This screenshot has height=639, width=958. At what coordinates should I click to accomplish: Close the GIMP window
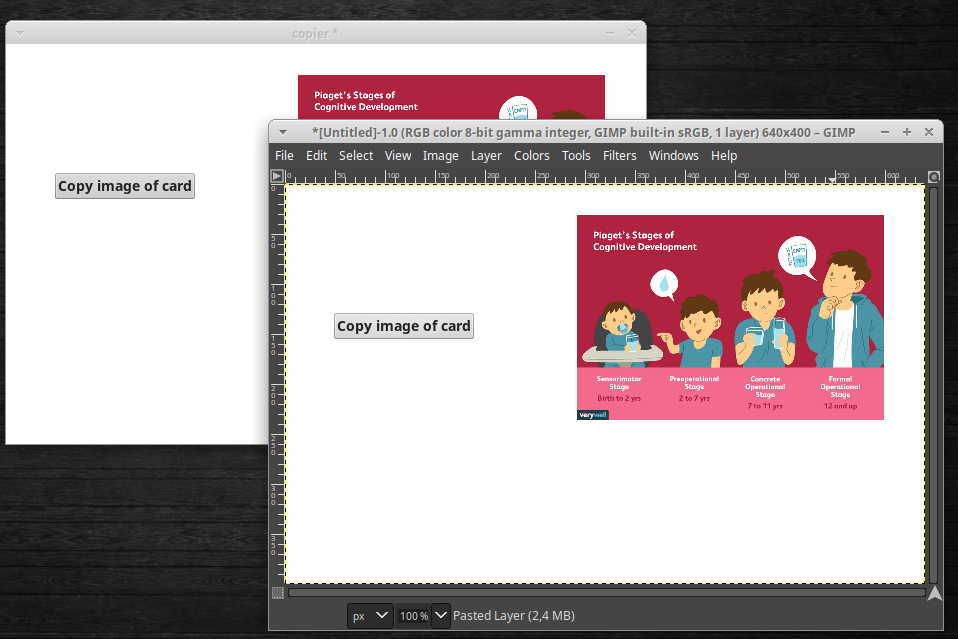(929, 132)
